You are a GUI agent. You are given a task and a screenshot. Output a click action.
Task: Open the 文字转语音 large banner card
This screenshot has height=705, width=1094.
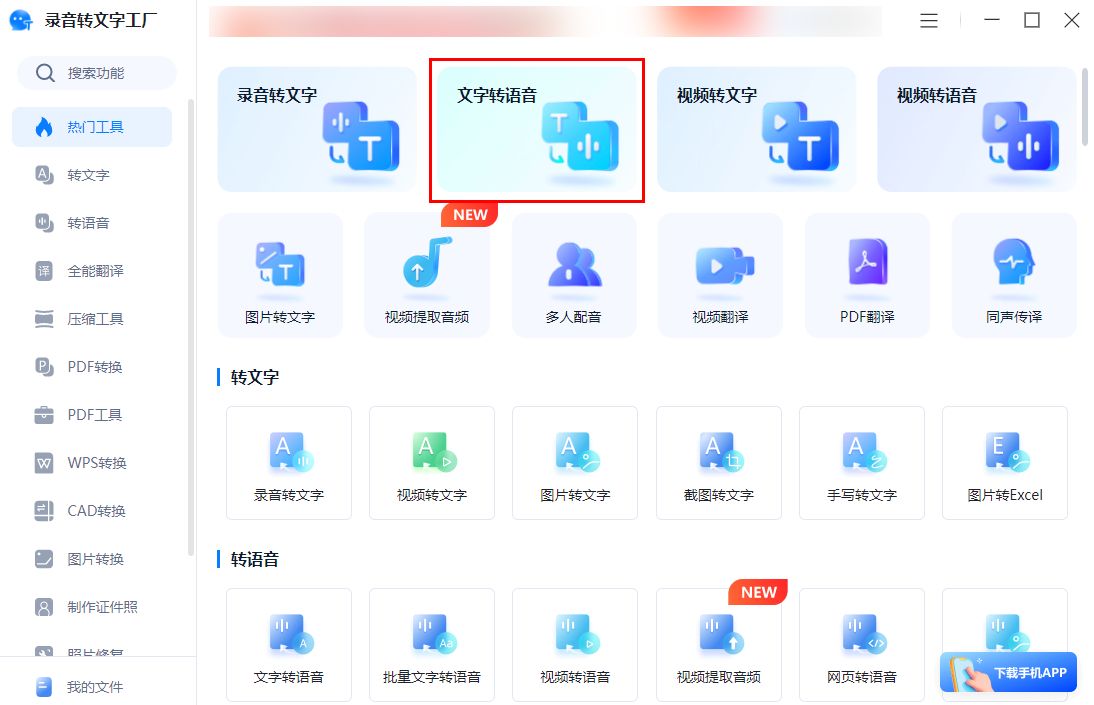pyautogui.click(x=537, y=130)
